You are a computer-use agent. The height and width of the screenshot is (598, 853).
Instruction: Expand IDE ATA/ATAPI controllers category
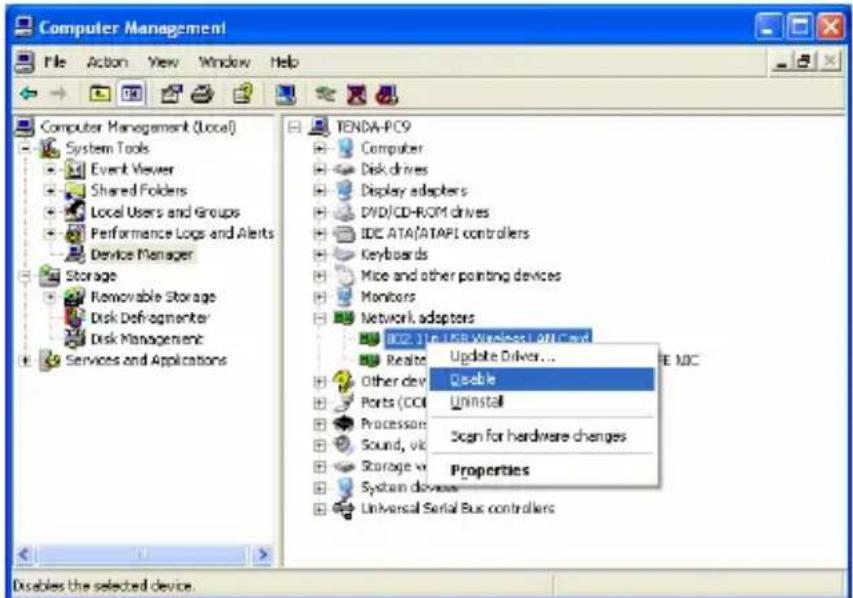pyautogui.click(x=320, y=233)
